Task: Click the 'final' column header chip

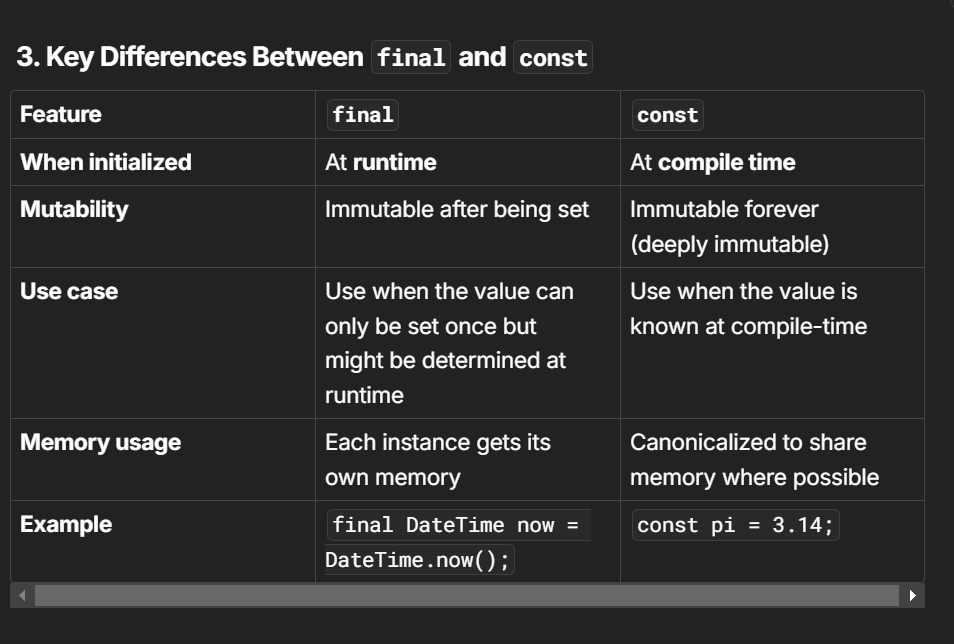Action: [363, 115]
